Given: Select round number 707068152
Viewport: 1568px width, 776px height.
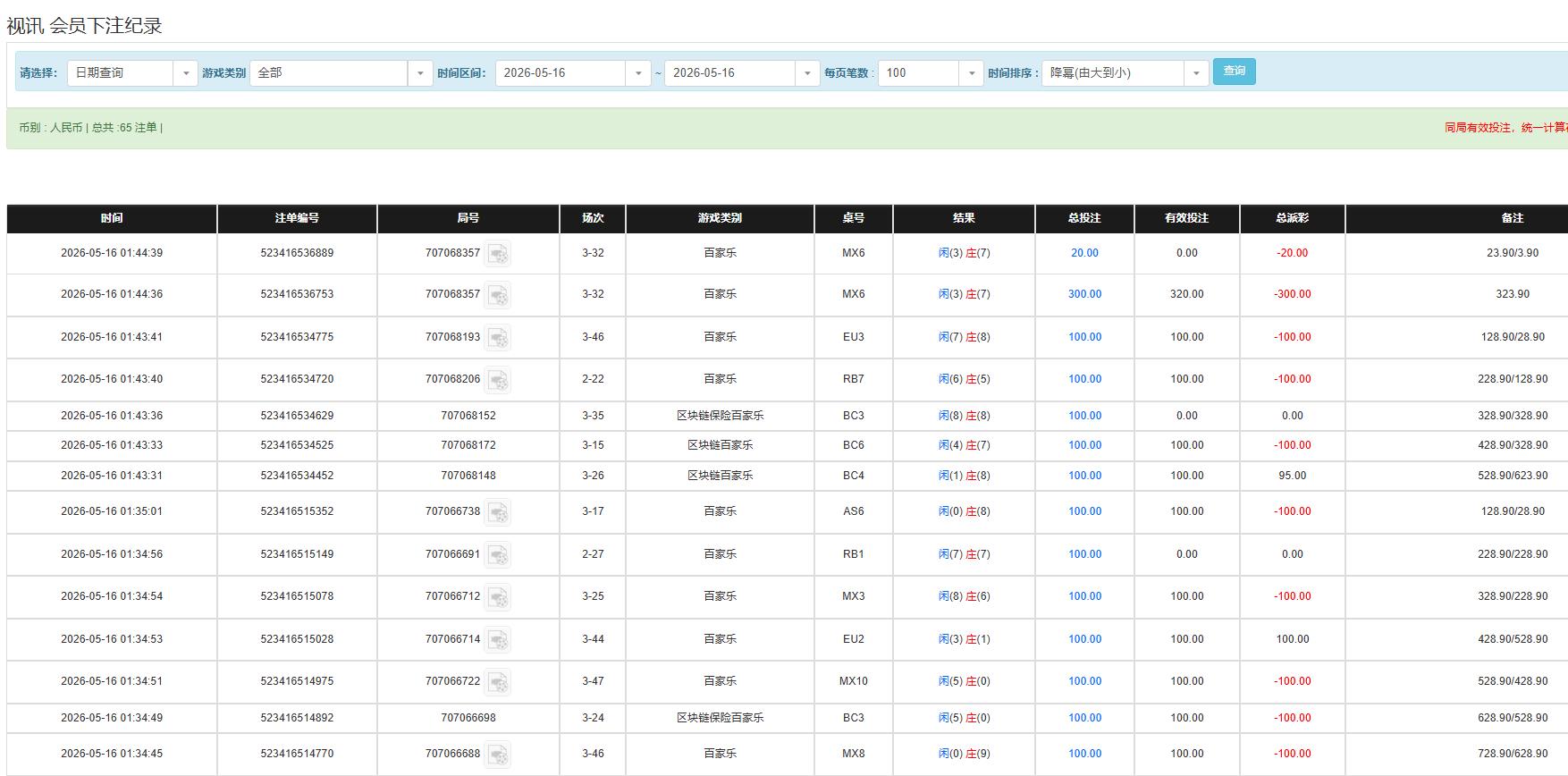Looking at the screenshot, I should (468, 416).
